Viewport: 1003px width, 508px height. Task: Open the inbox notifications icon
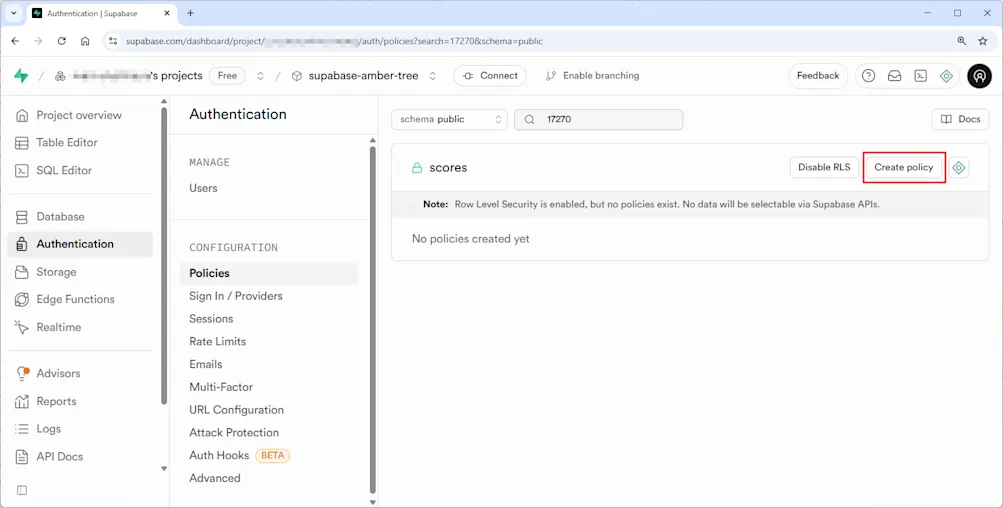click(894, 75)
